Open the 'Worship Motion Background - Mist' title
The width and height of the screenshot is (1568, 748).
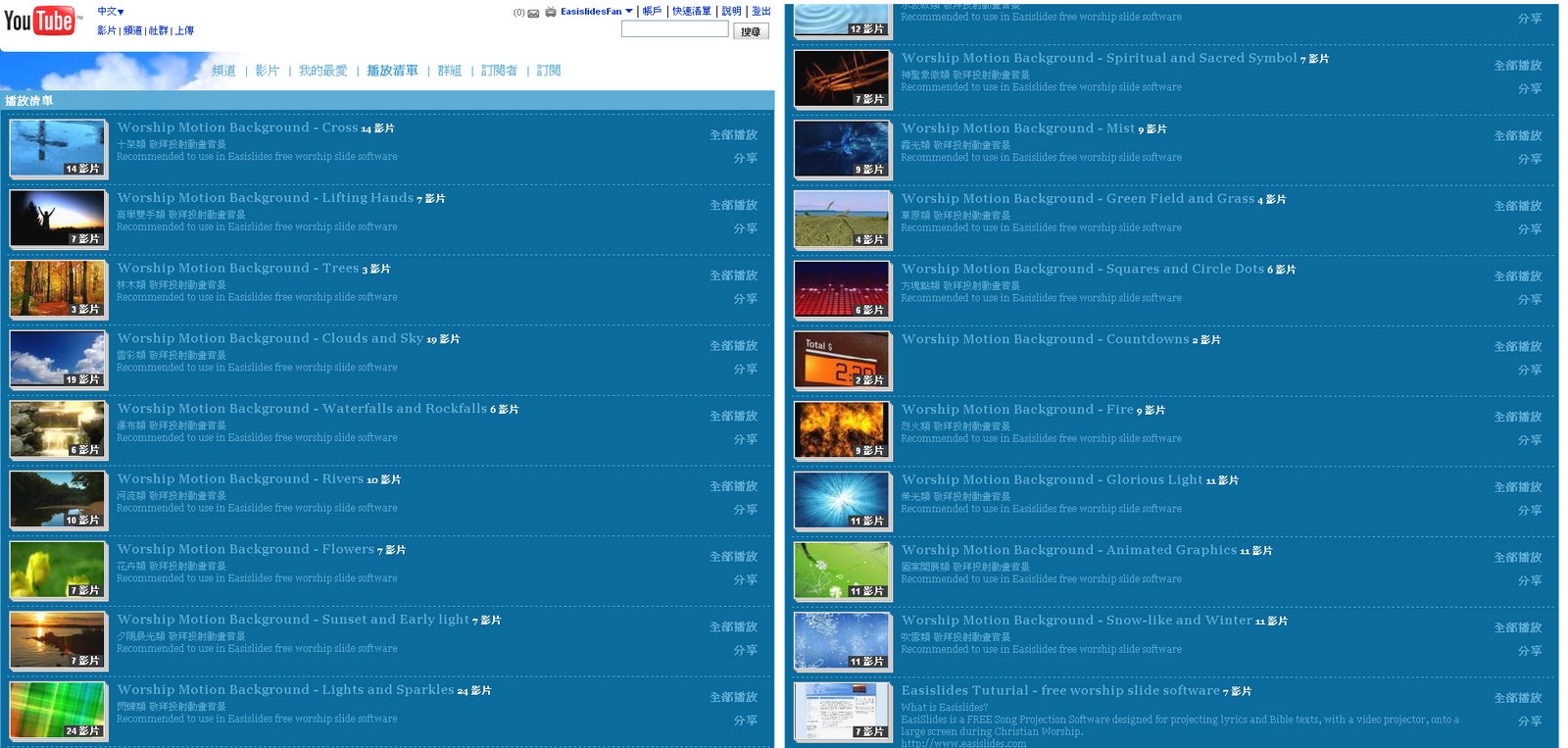pyautogui.click(x=1018, y=127)
